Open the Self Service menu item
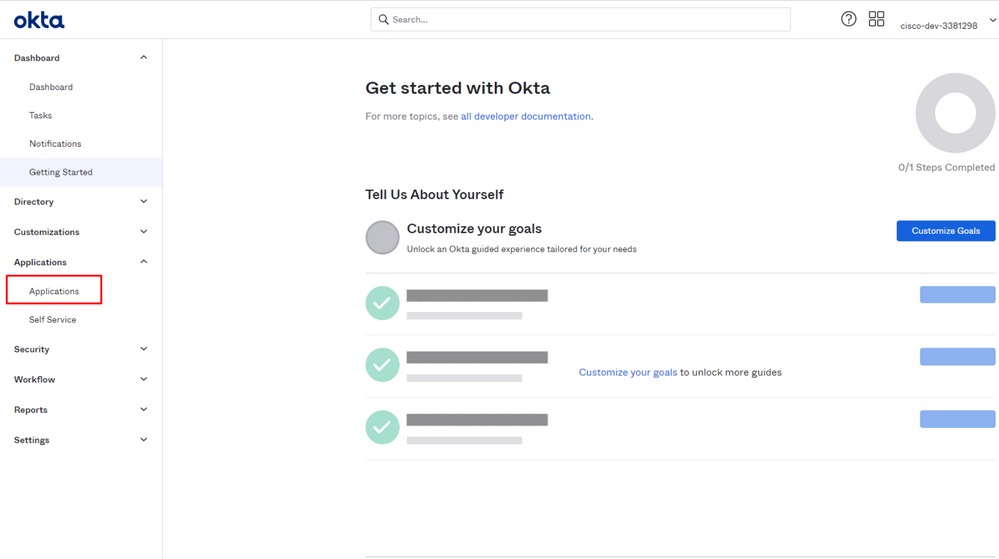 [52, 320]
